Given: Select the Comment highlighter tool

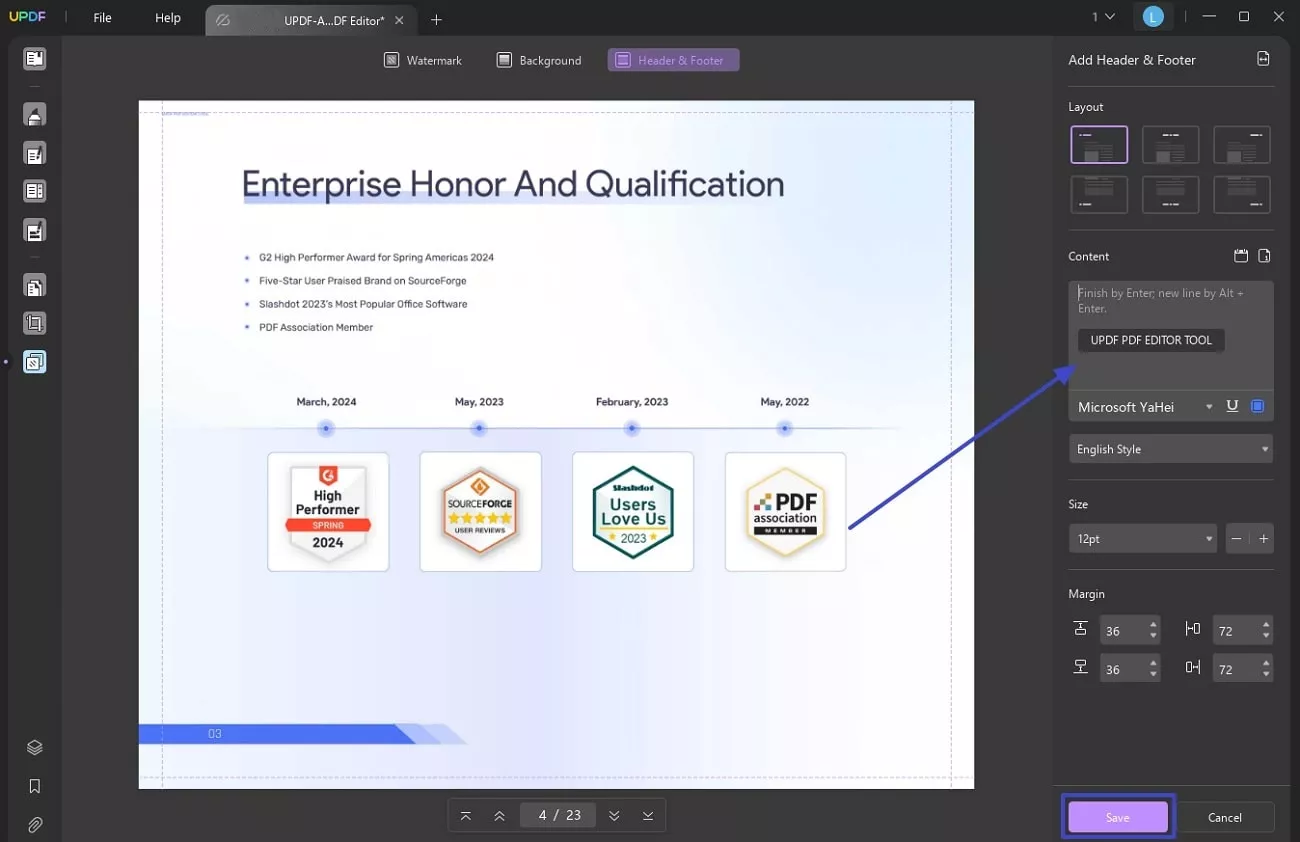Looking at the screenshot, I should pos(35,115).
